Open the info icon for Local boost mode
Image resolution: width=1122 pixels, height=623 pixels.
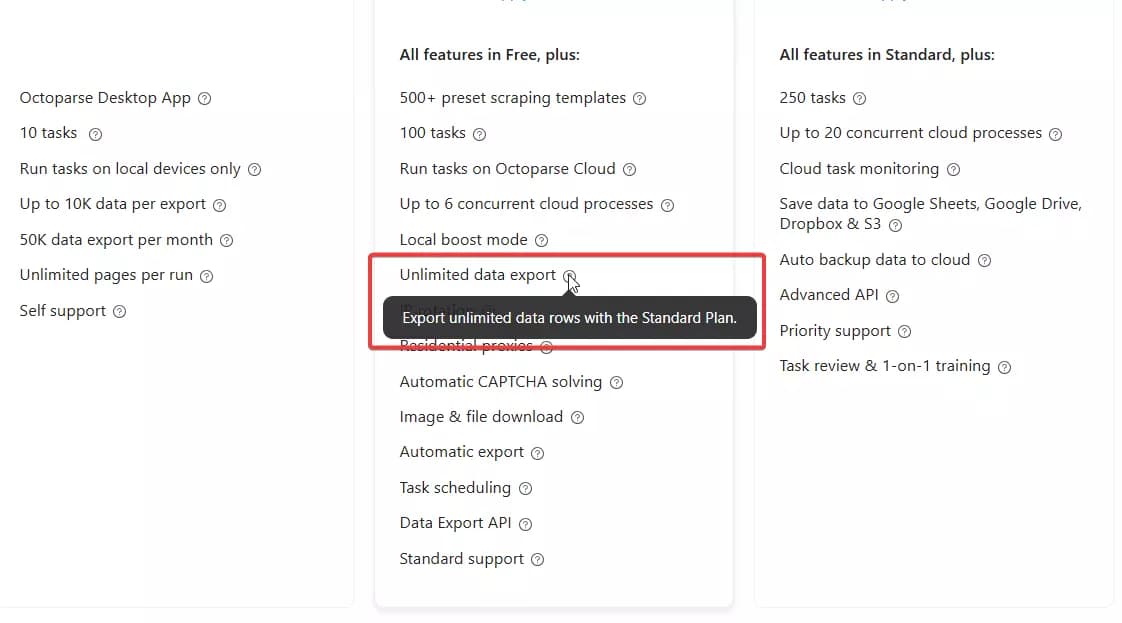pyautogui.click(x=541, y=240)
